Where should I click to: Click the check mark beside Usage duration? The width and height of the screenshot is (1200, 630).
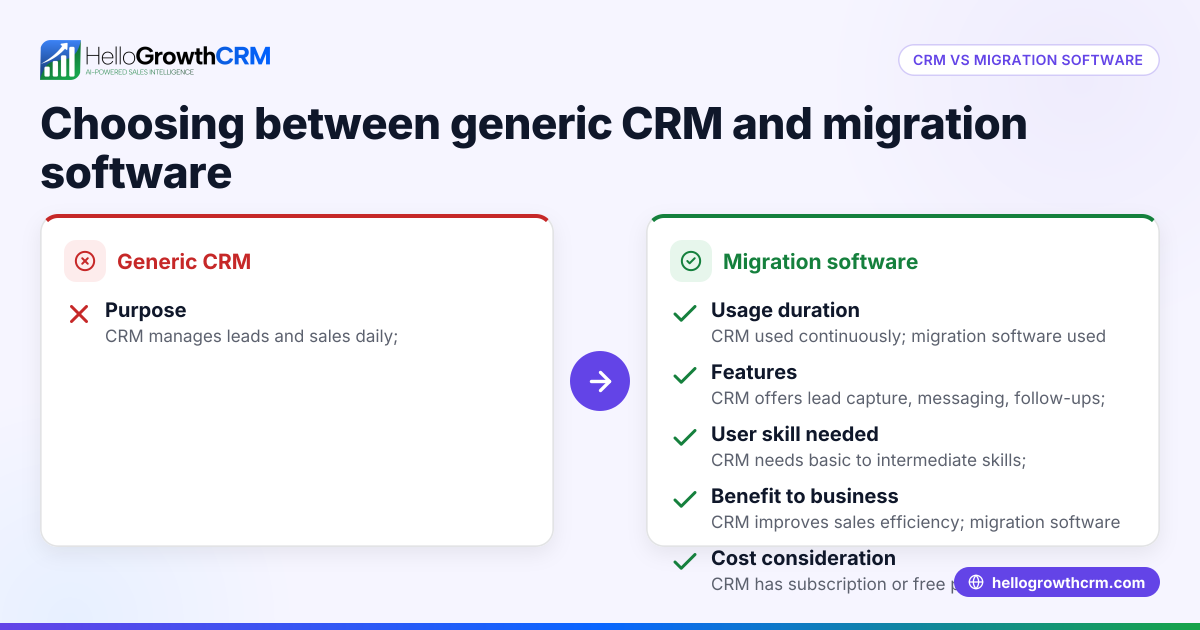685,314
